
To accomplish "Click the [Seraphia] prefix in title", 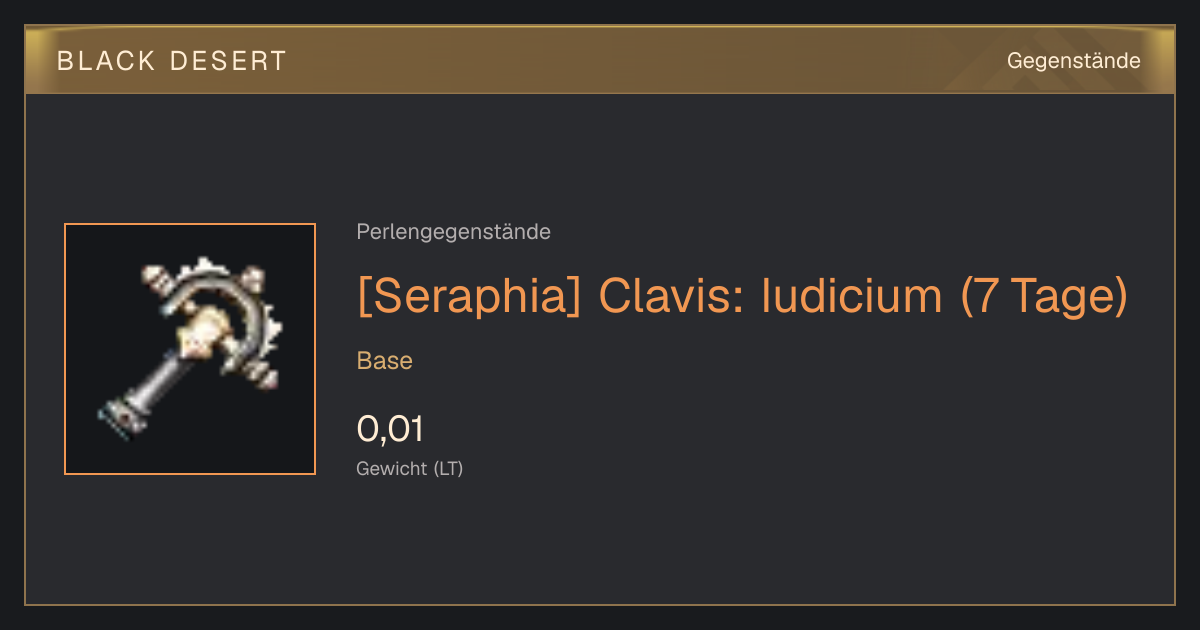I will tap(469, 295).
